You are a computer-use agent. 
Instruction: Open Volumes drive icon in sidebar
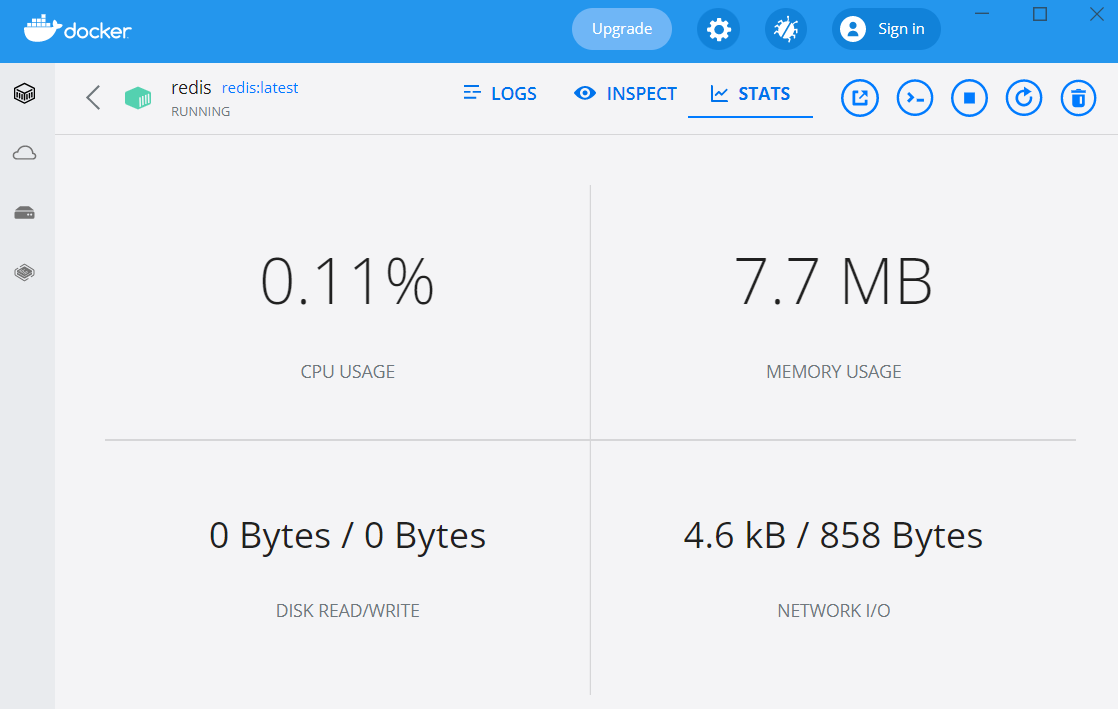click(25, 213)
